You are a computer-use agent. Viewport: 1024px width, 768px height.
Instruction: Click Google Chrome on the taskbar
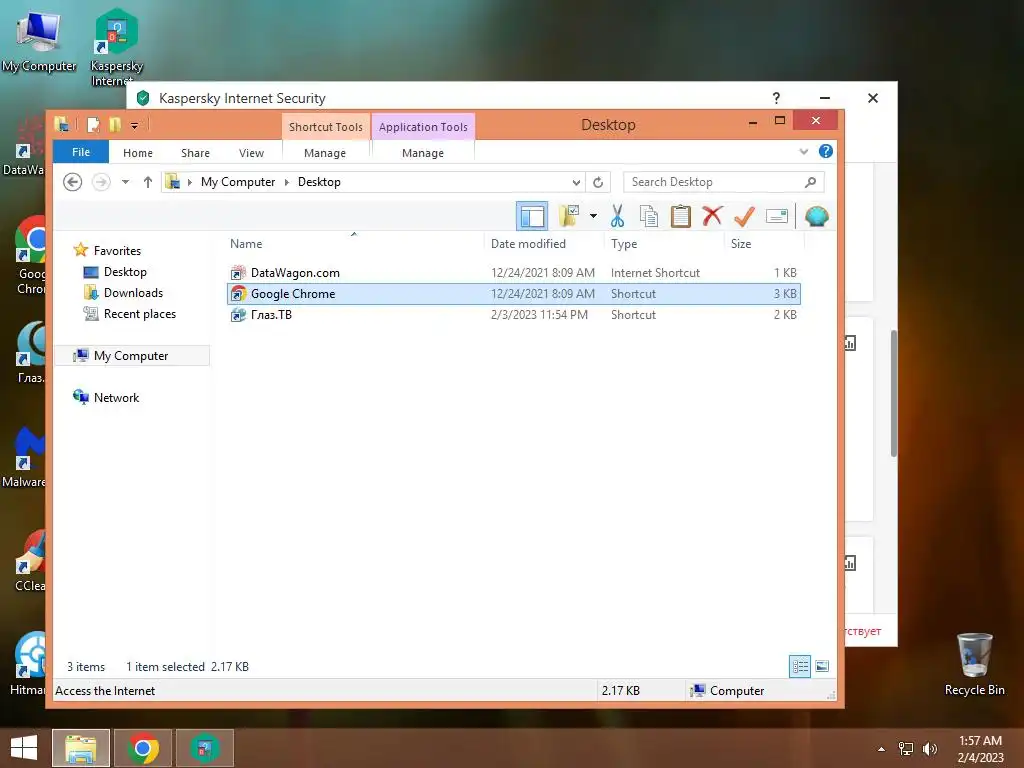pyautogui.click(x=143, y=748)
